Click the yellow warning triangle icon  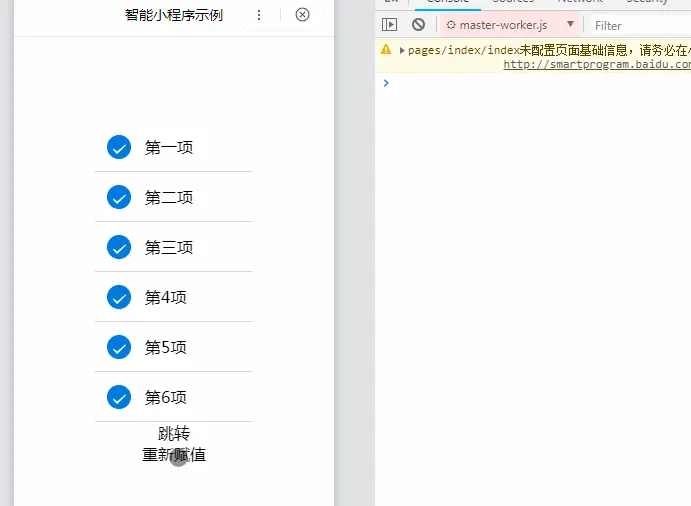(386, 49)
